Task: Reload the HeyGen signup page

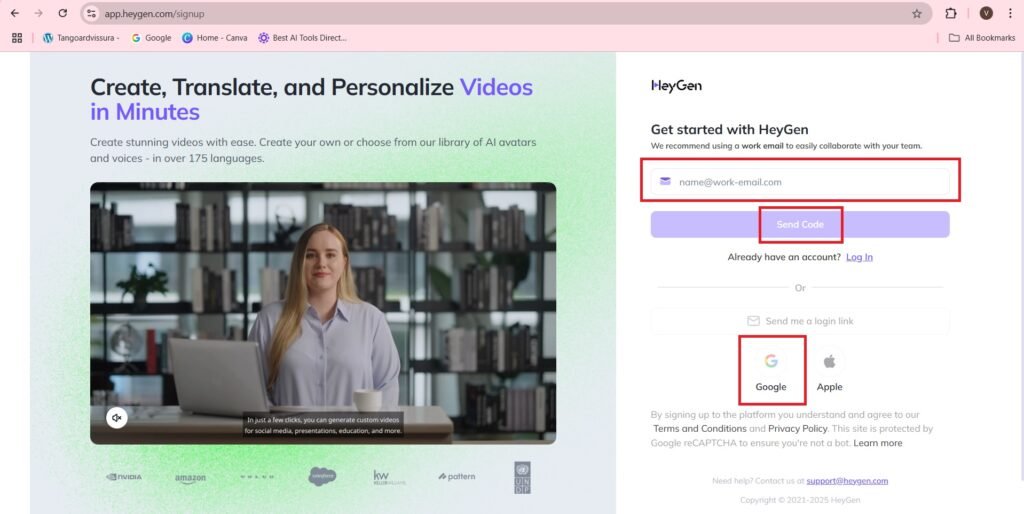Action: [x=63, y=13]
